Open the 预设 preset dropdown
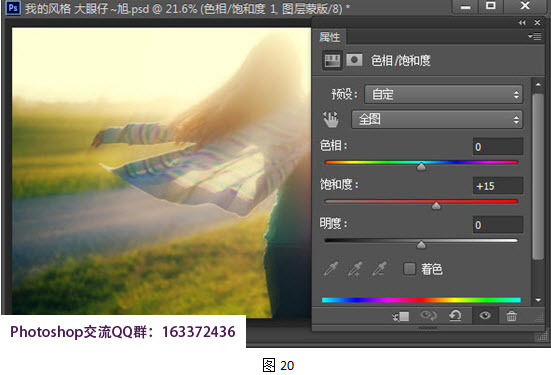 tap(443, 94)
